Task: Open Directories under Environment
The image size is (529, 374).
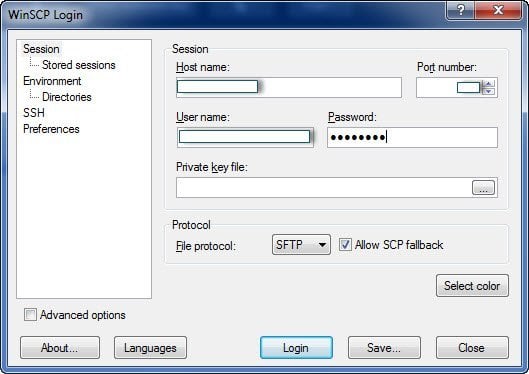Action: 66,97
